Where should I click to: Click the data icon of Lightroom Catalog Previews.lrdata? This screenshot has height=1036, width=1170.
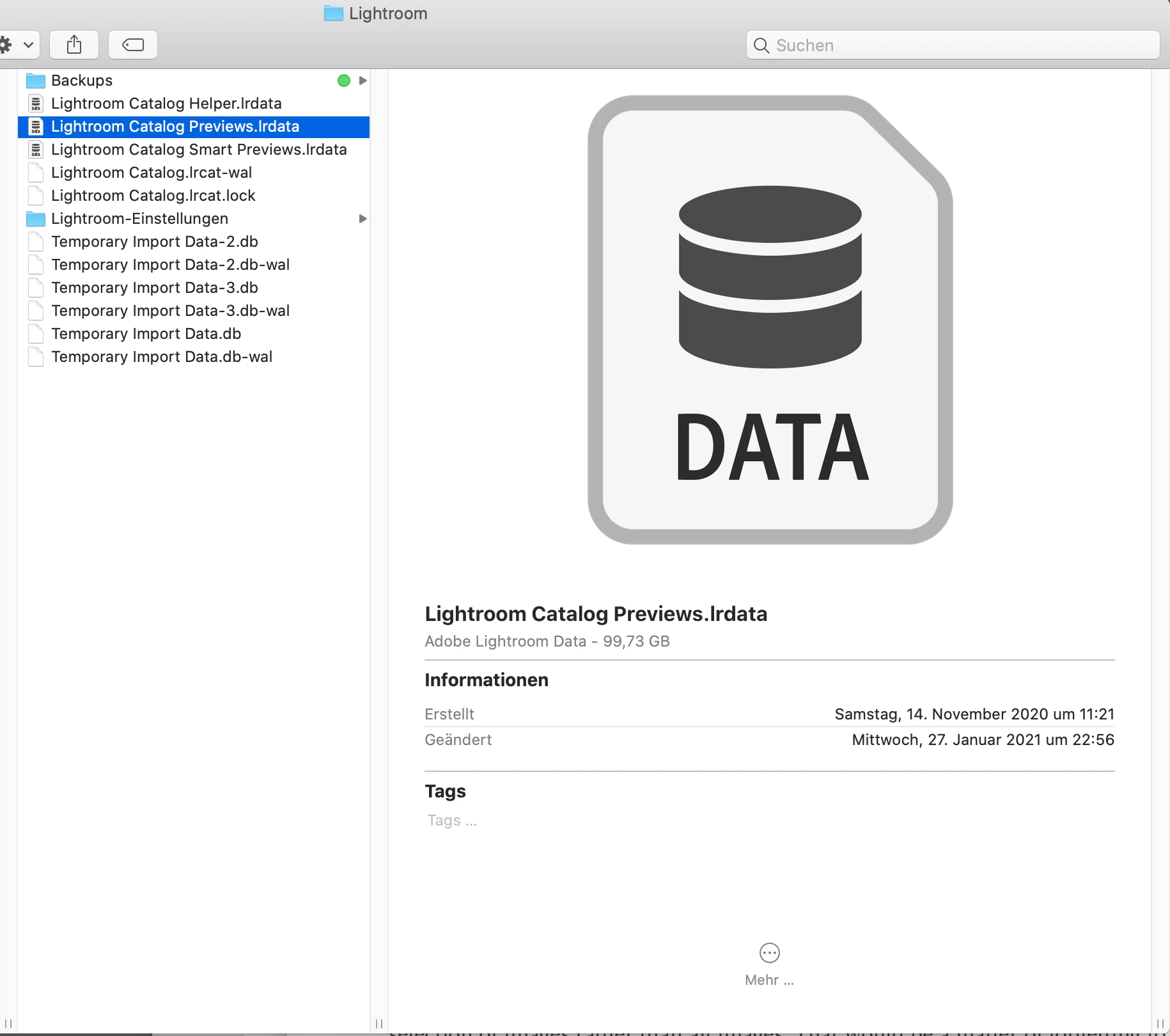click(36, 127)
